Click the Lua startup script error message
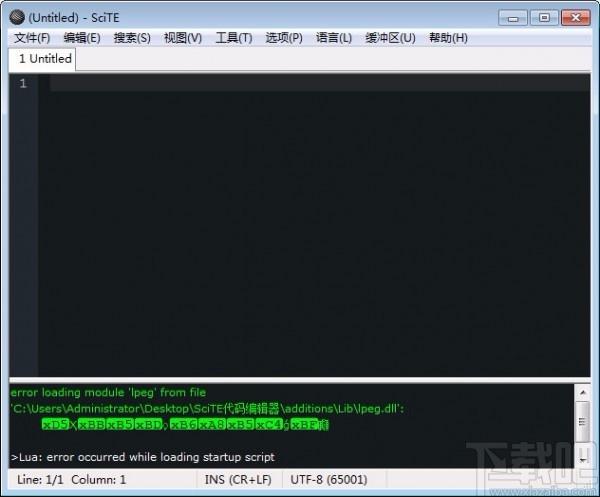The image size is (600, 497). pos(143,457)
